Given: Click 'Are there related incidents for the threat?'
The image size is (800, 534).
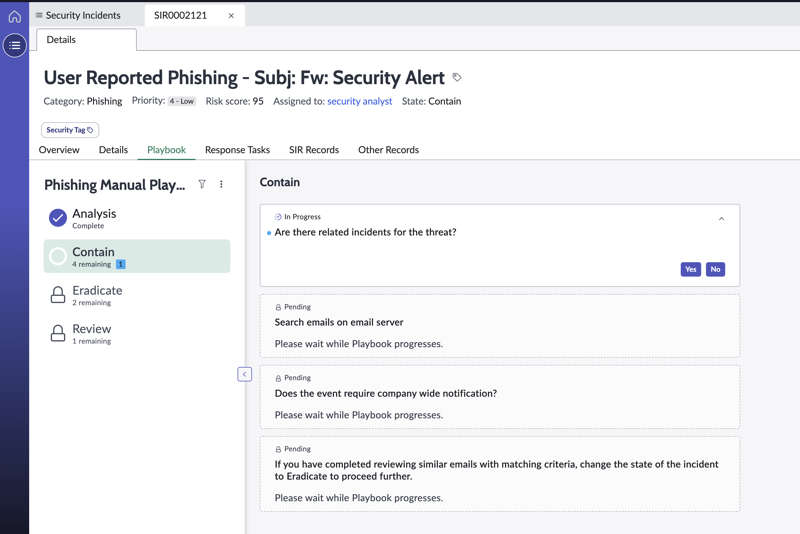Looking at the screenshot, I should (365, 232).
